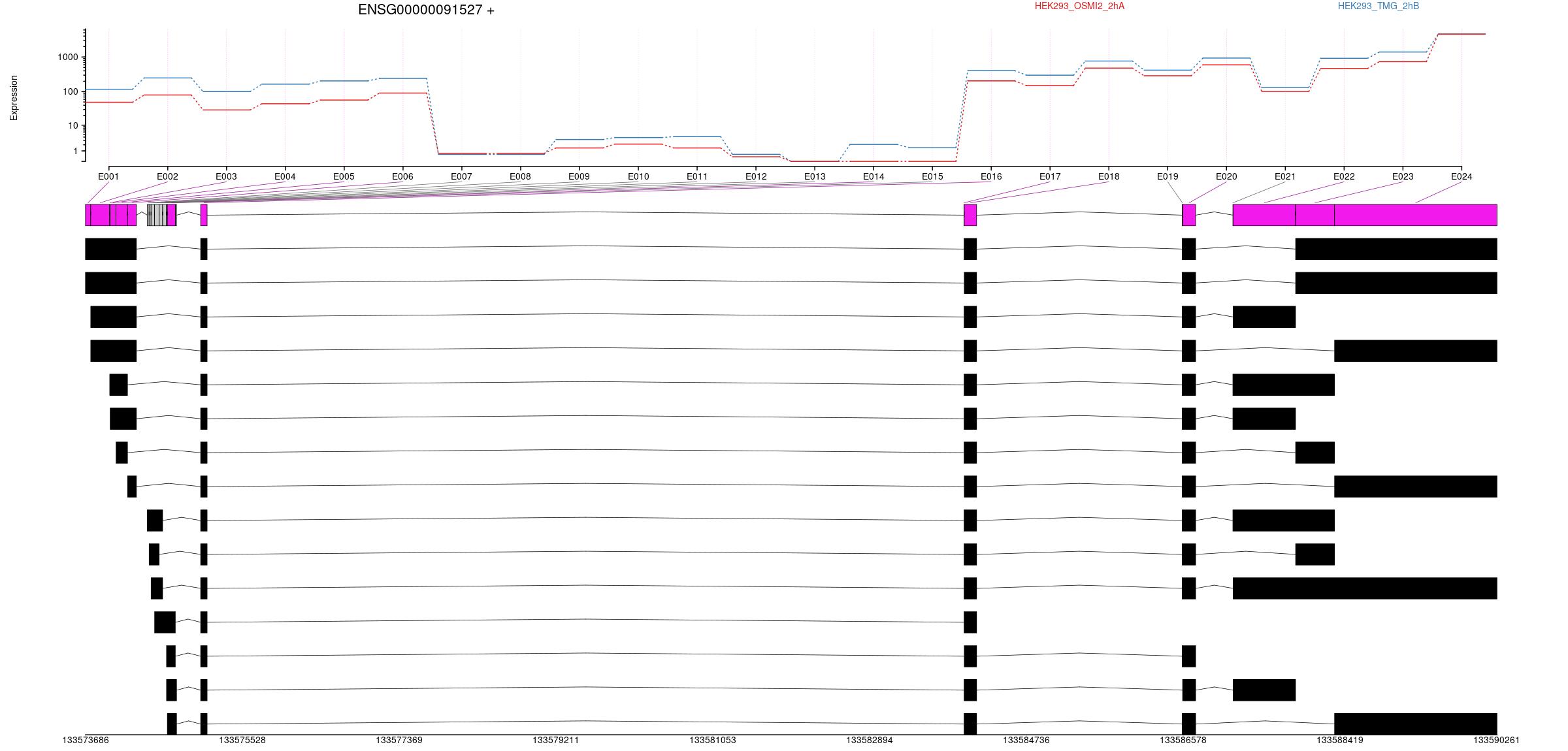Click the exon label E014
This screenshot has height=751, width=1568.
(874, 176)
